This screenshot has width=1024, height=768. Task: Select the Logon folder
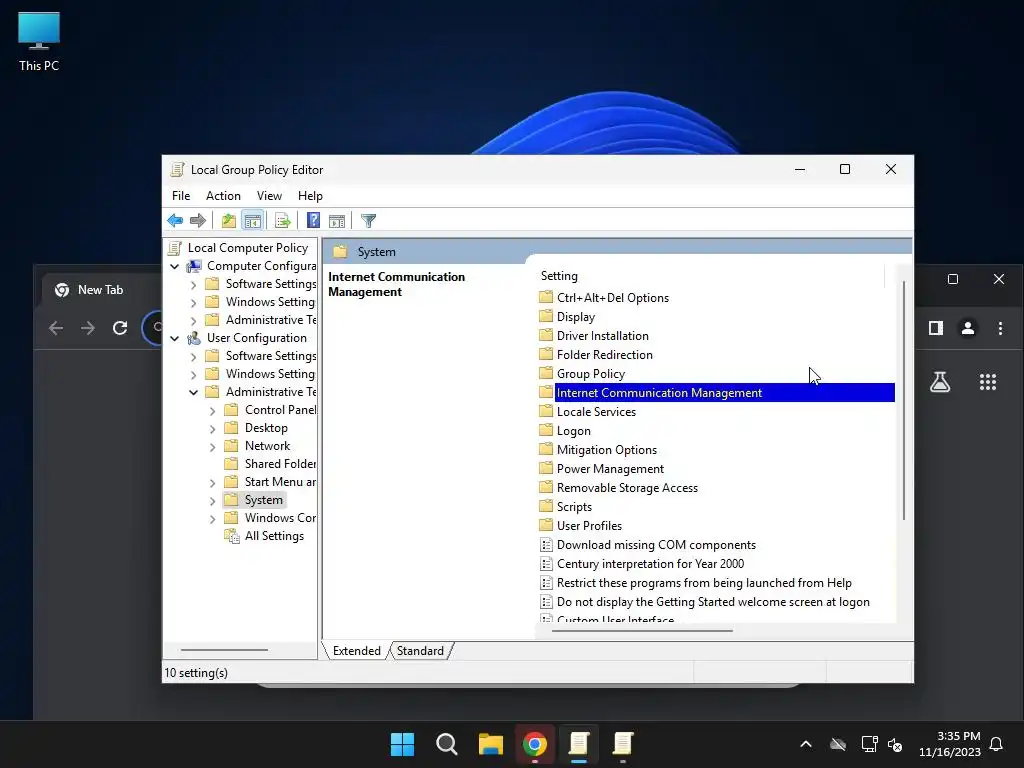click(x=573, y=431)
